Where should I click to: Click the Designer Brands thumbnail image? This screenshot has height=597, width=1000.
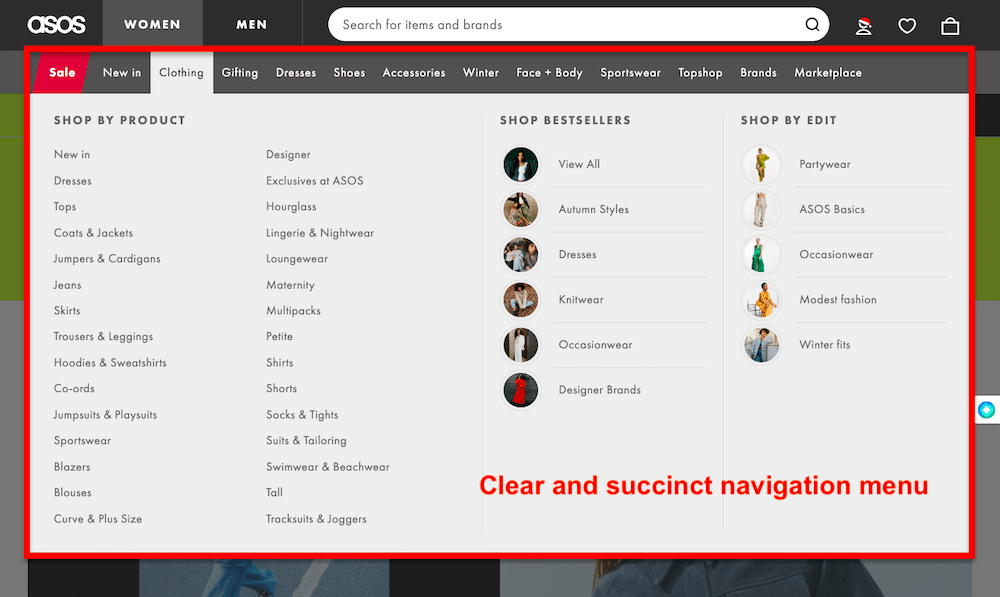[521, 390]
